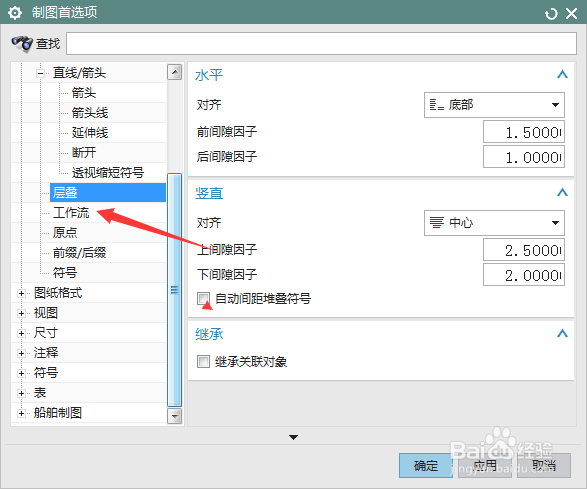Select 箭头线 tree item
Image resolution: width=587 pixels, height=489 pixels.
pos(90,113)
